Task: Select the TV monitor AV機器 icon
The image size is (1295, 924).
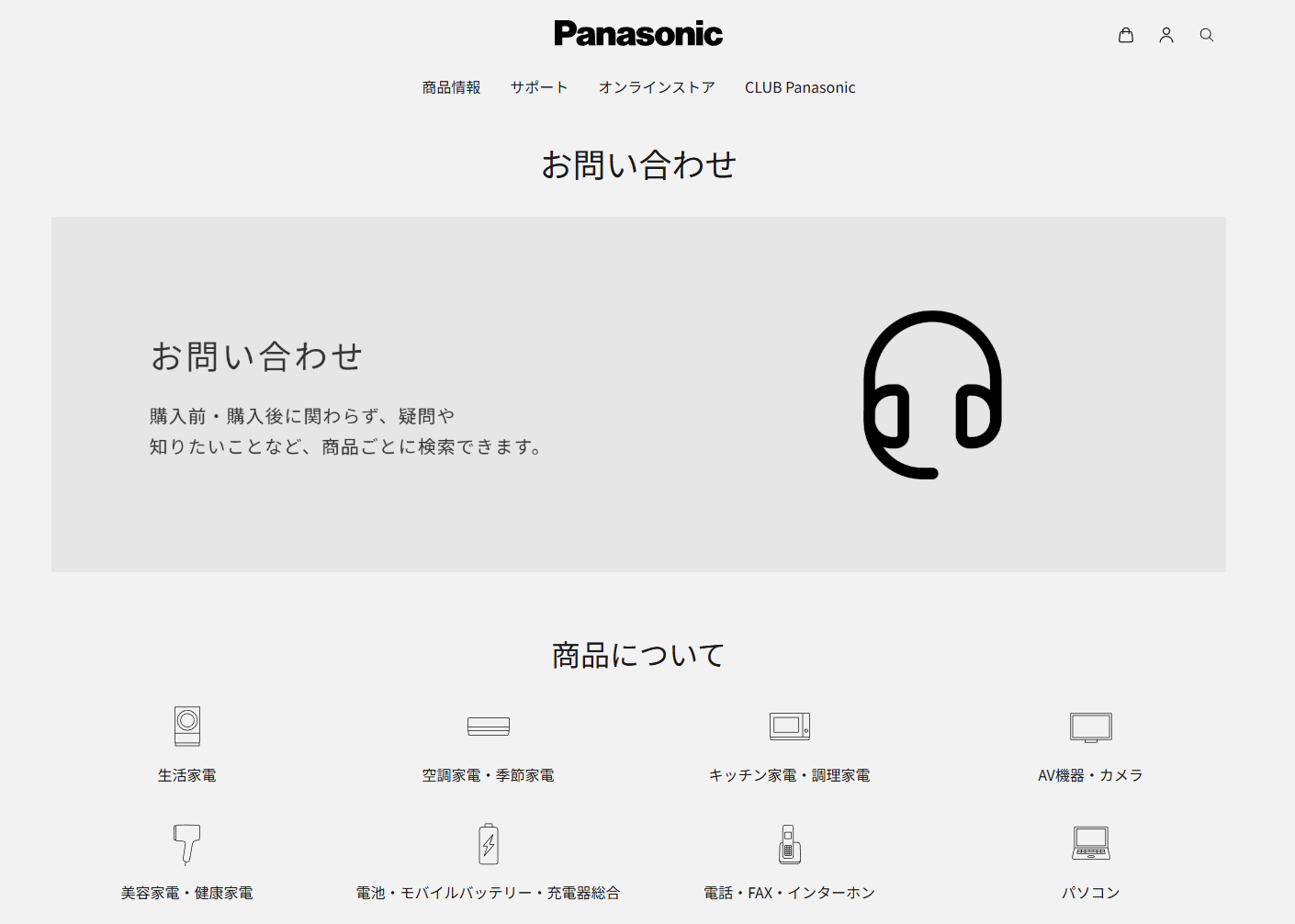Action: pyautogui.click(x=1091, y=727)
